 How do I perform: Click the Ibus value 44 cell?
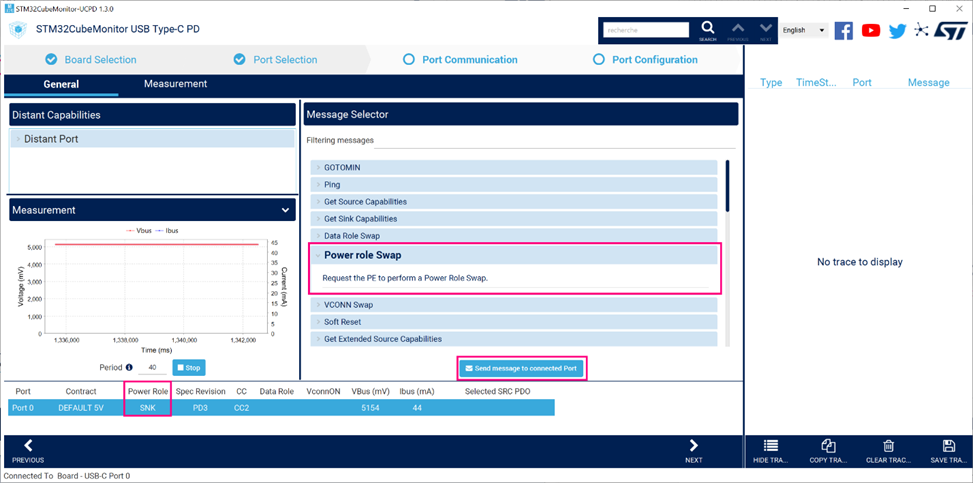tap(416, 408)
